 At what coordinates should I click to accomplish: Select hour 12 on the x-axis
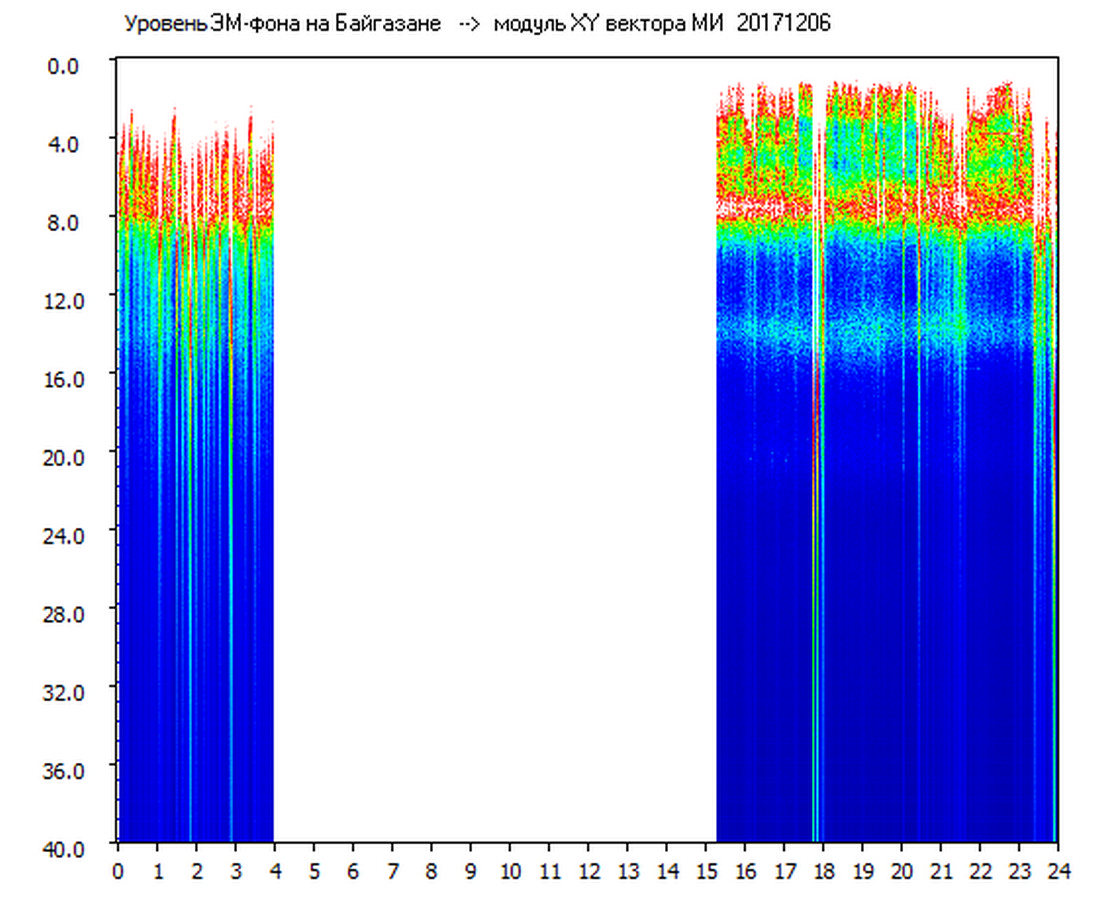coord(588,871)
